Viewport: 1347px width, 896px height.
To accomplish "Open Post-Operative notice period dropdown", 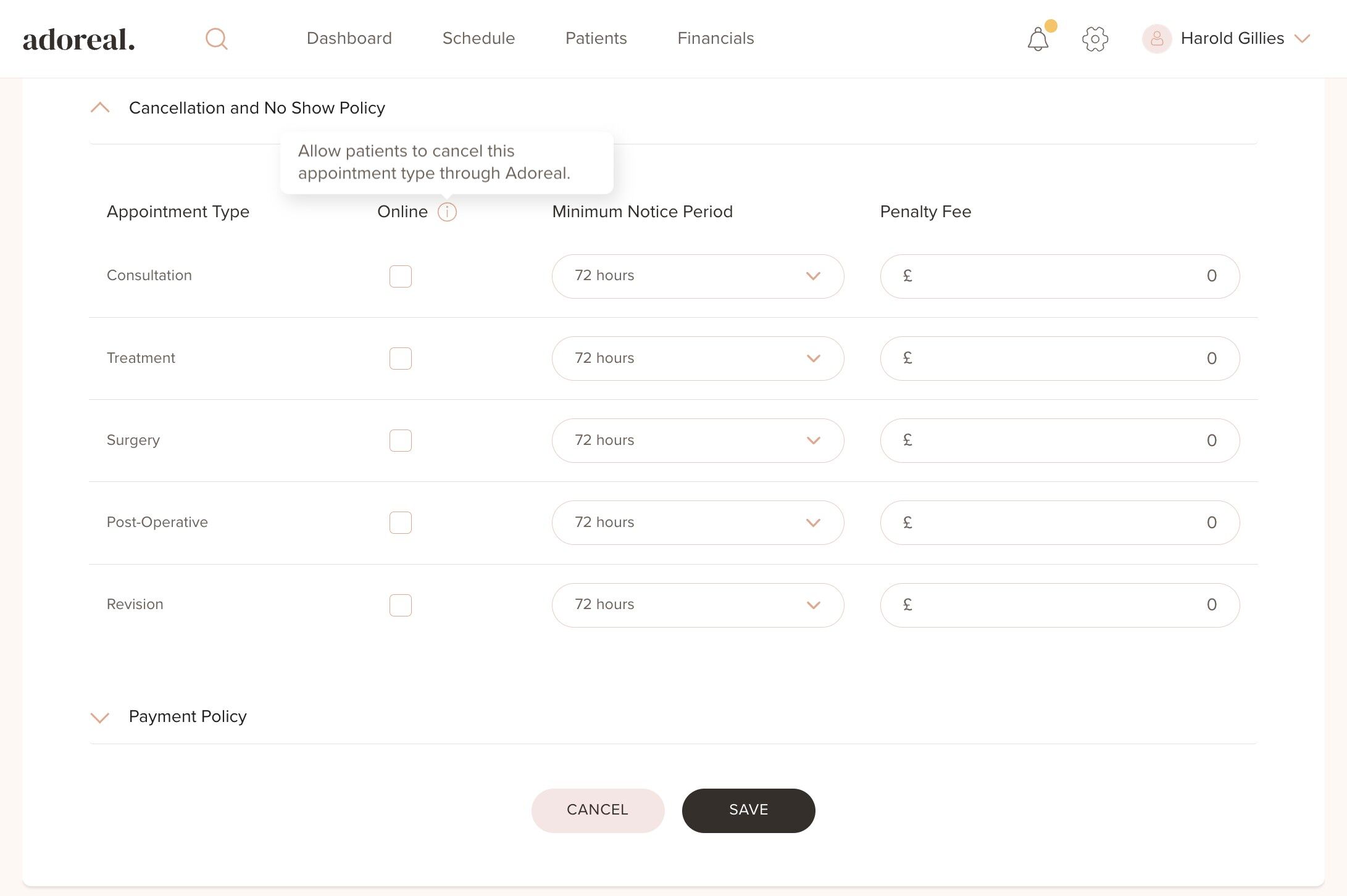I will pos(697,523).
